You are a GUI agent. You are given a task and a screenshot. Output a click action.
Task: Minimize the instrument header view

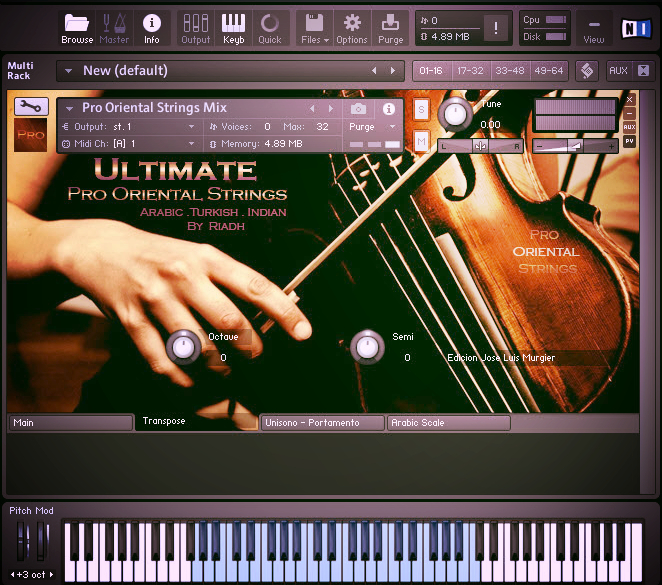pyautogui.click(x=629, y=114)
